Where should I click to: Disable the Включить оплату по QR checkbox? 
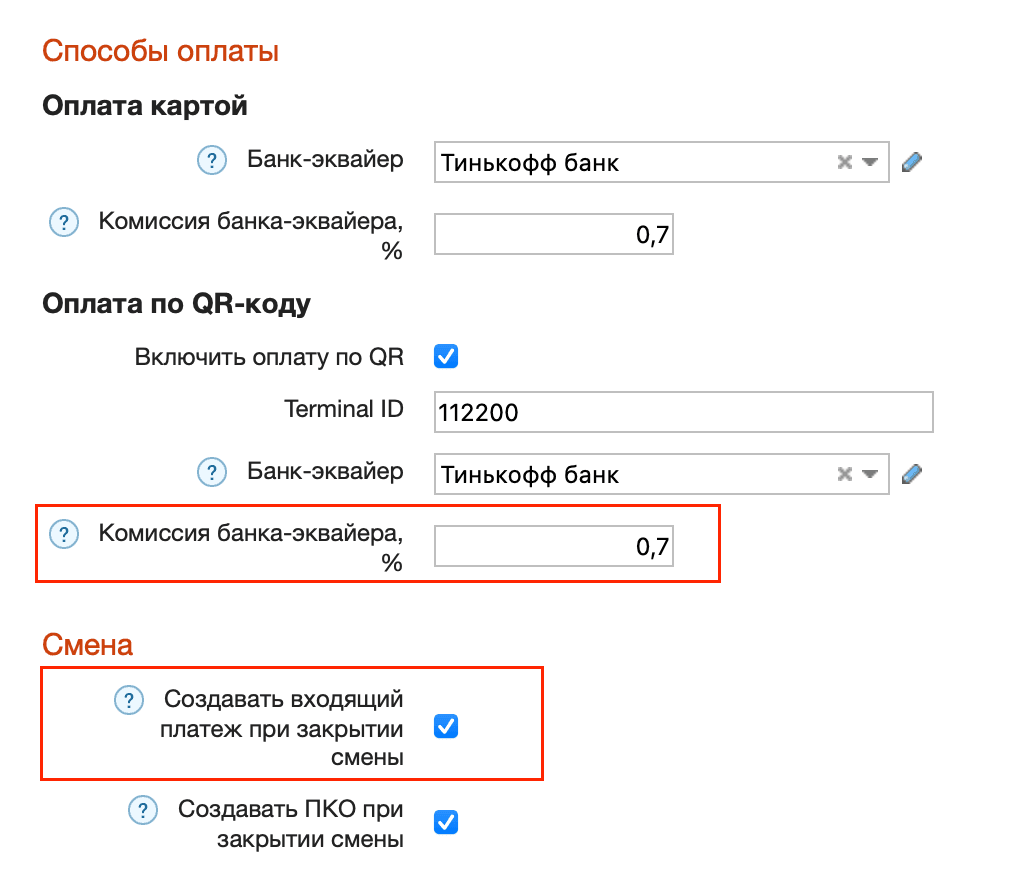pyautogui.click(x=445, y=356)
